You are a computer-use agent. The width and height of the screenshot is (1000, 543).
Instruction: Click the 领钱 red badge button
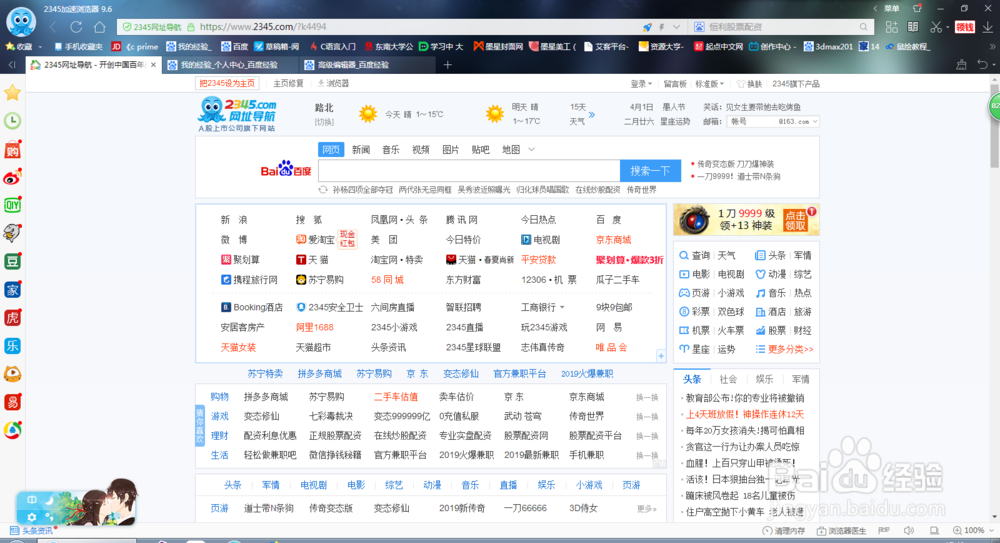click(965, 27)
